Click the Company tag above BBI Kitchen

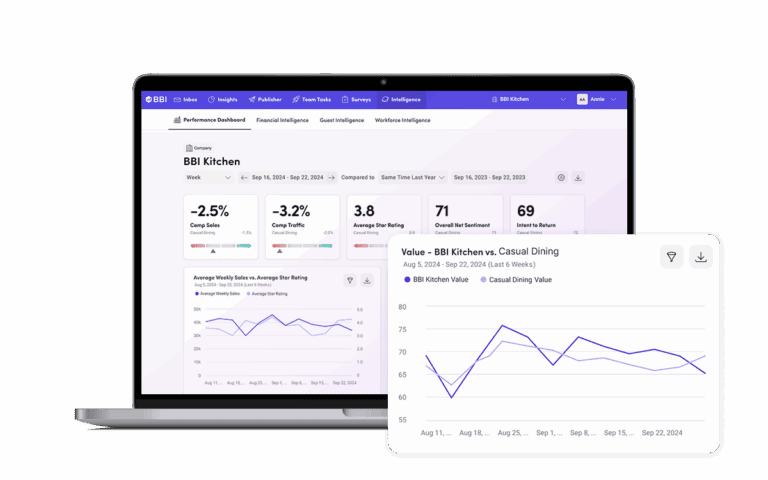[198, 148]
